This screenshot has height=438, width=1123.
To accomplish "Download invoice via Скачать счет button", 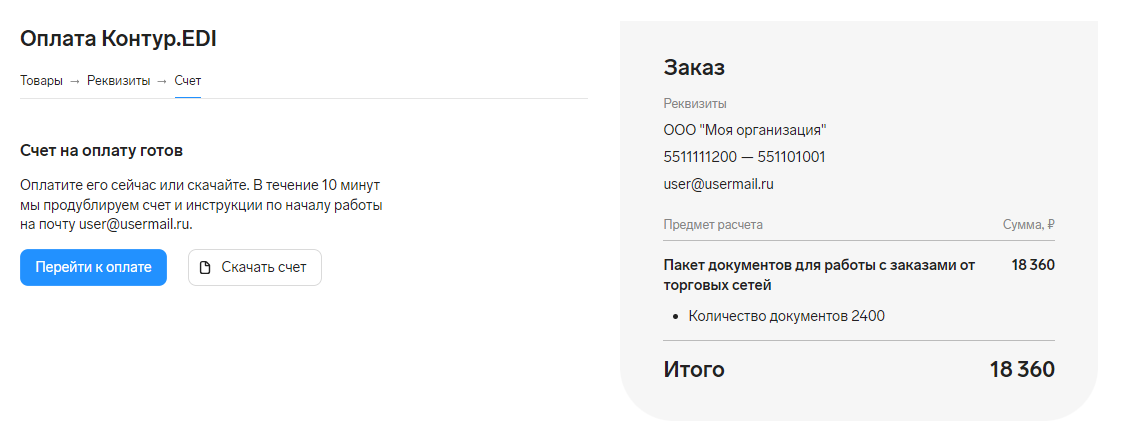I will [255, 268].
